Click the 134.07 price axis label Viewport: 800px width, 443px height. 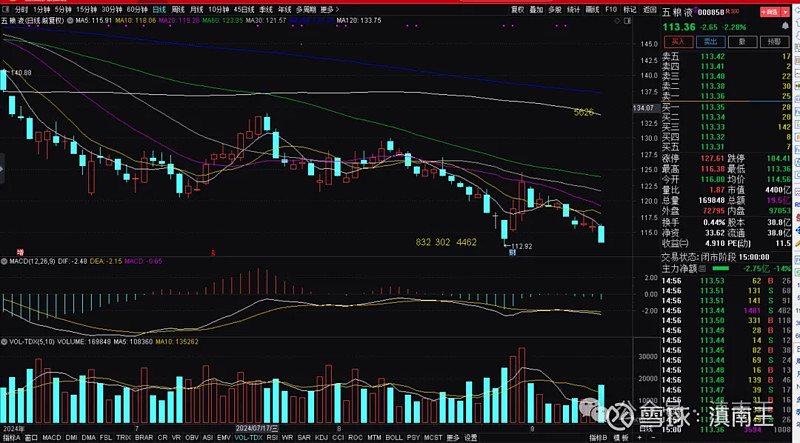[643, 108]
